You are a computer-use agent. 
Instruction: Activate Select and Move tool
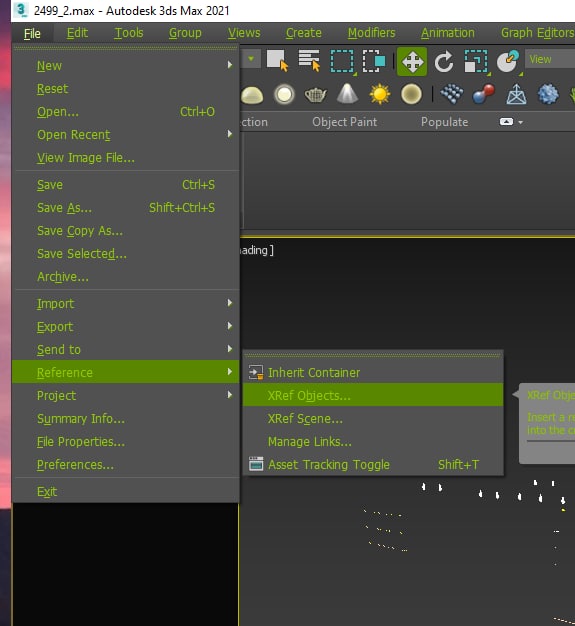[x=412, y=61]
